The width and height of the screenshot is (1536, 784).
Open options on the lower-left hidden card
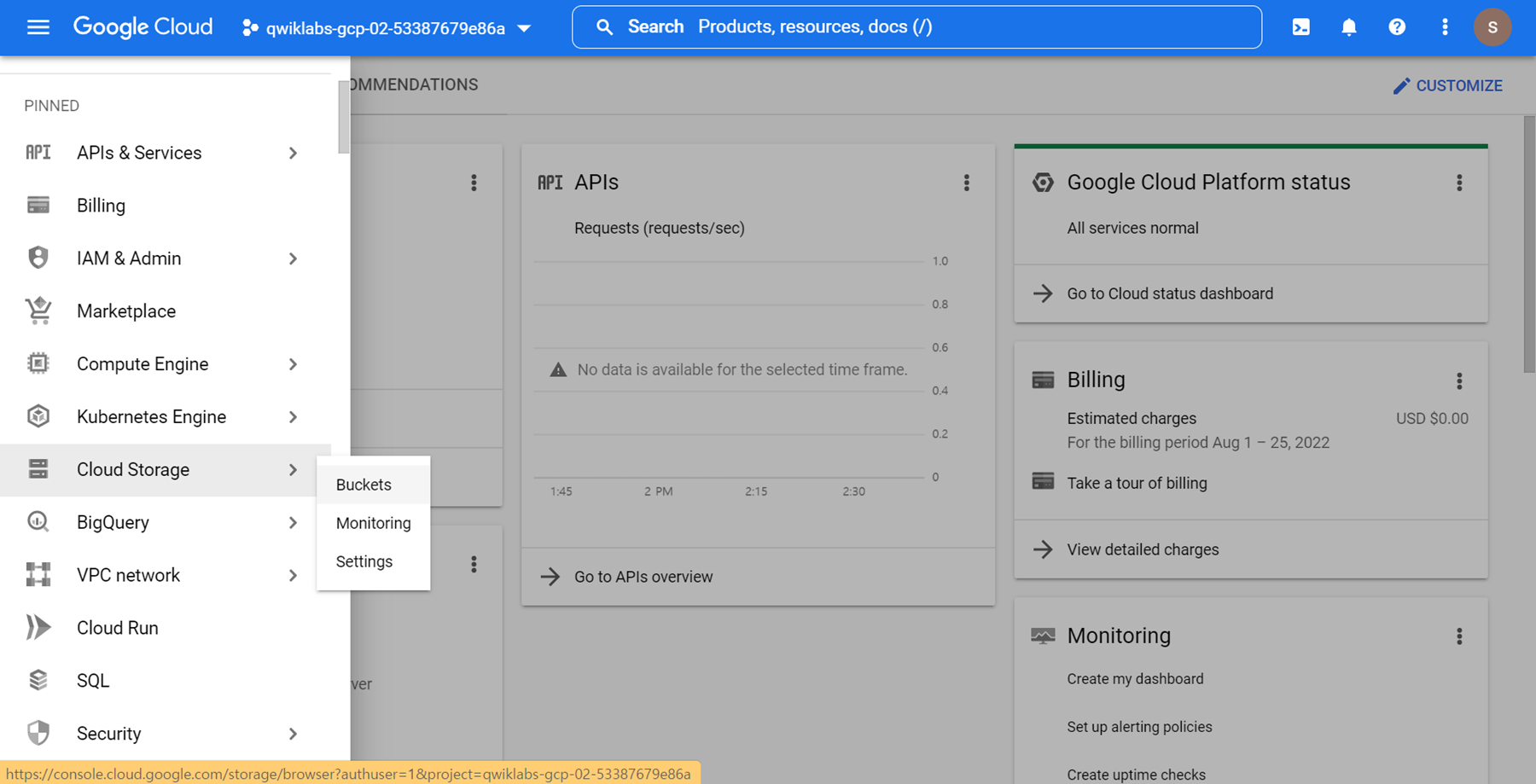click(x=474, y=564)
